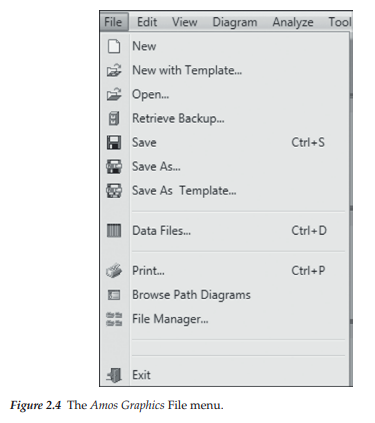Select Data Files... menu entry
375x423 pixels.
pyautogui.click(x=161, y=230)
